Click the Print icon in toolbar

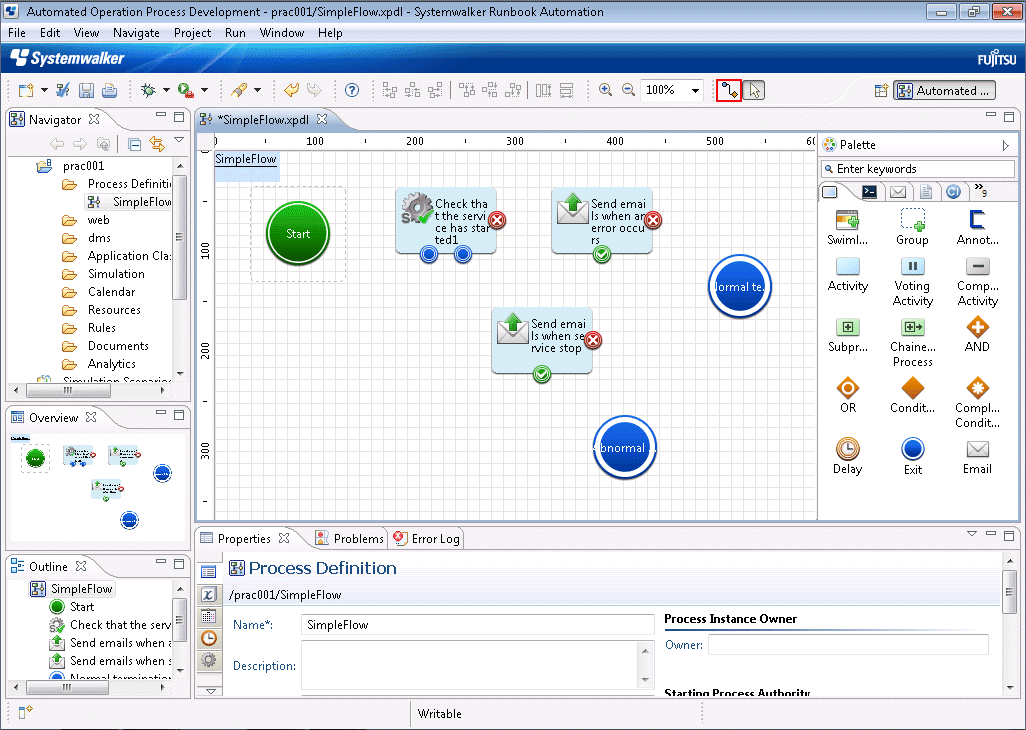click(109, 90)
